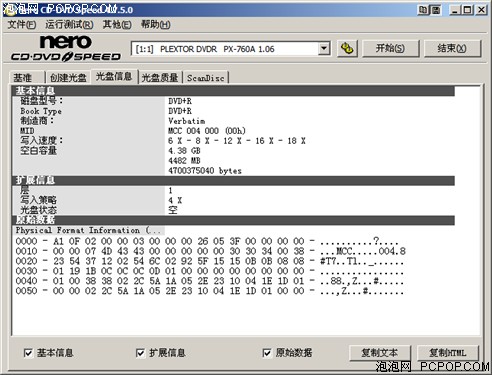
Task: Open the 帮助(H) menu
Action: click(x=155, y=24)
